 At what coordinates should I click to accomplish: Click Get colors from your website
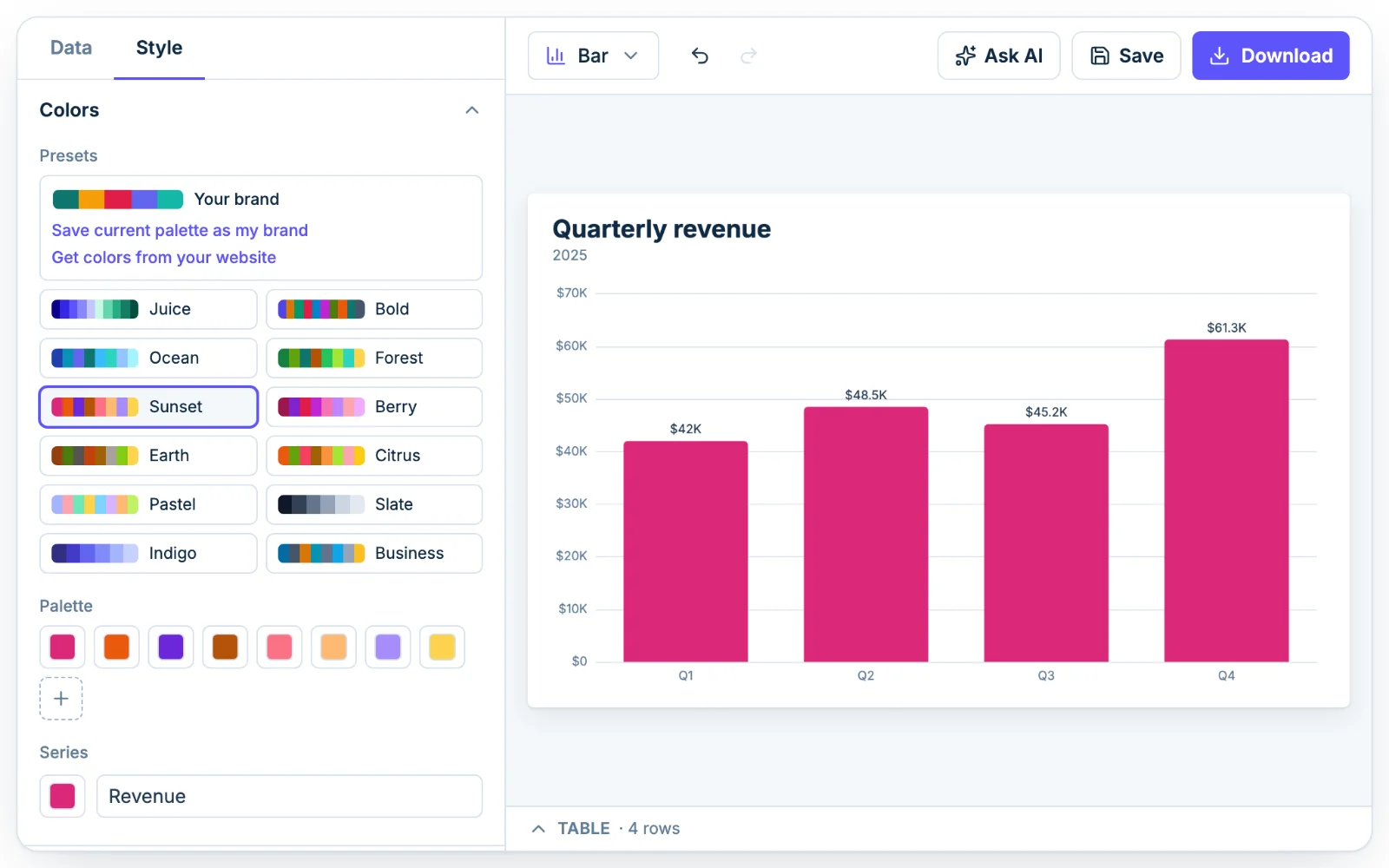(164, 257)
